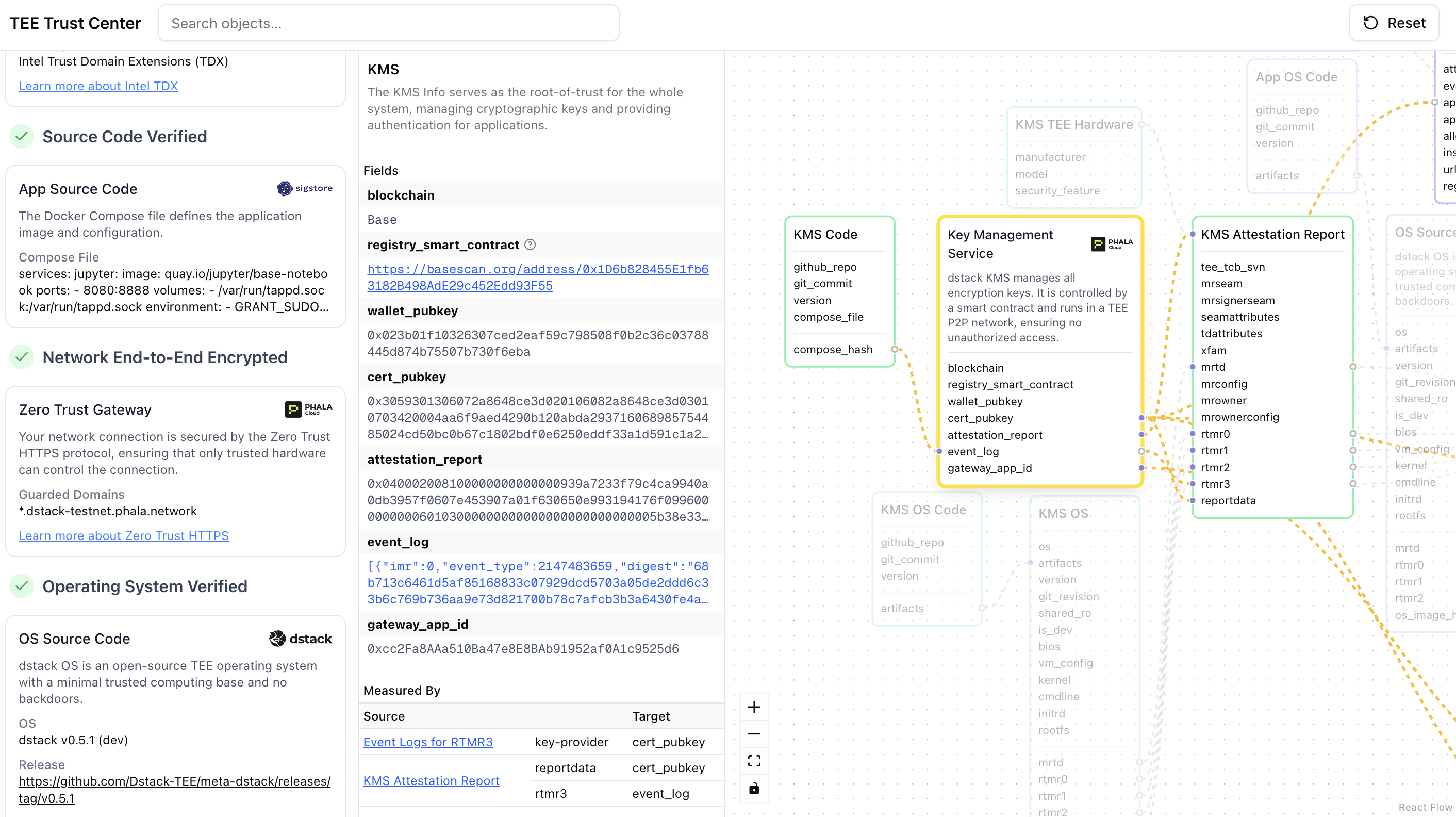Toggle the interactivity lock icon
The width and height of the screenshot is (1456, 817).
click(x=754, y=788)
